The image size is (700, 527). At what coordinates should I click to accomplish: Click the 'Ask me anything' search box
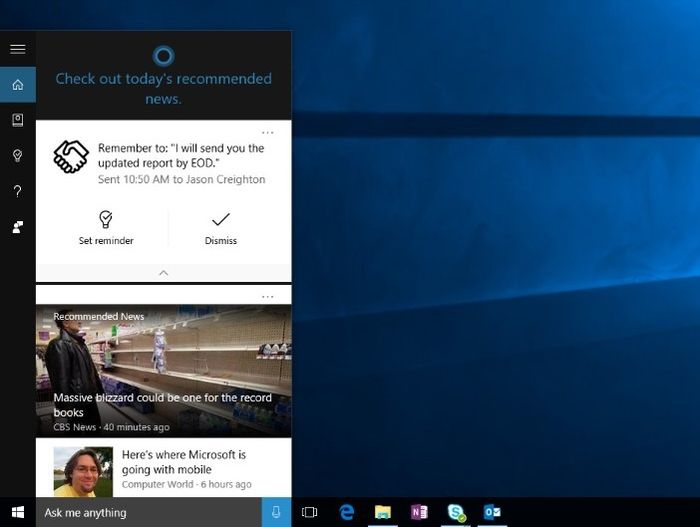pyautogui.click(x=148, y=512)
